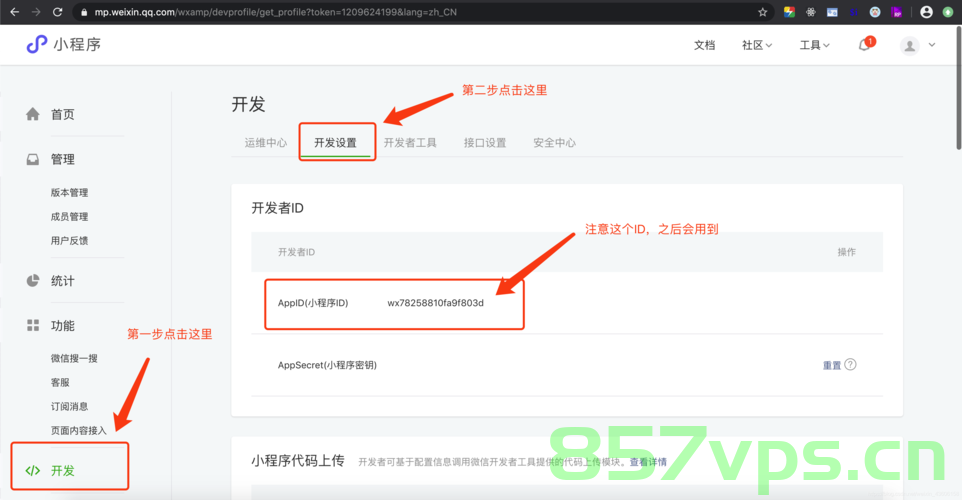Switch to the 开发者工具 tab
Viewport: 962px width, 500px height.
[410, 142]
